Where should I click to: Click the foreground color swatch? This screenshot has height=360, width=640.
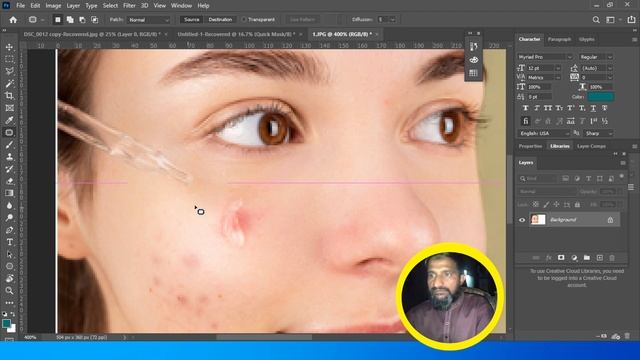pos(6,323)
